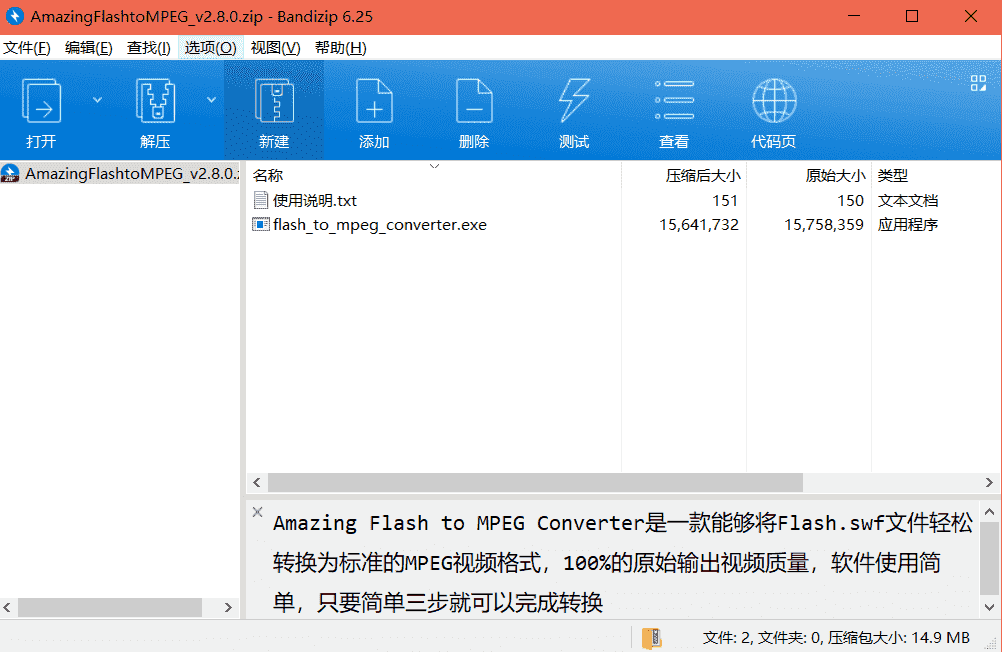The height and width of the screenshot is (652, 1002).
Task: Click the tree pane horizontal scrollbar thumb
Action: 110,607
